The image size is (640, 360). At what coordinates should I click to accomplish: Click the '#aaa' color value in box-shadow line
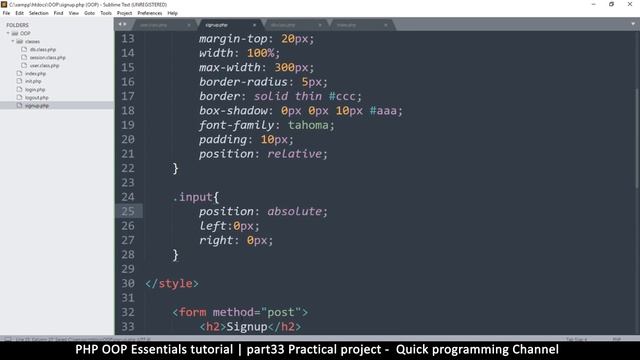pyautogui.click(x=383, y=111)
